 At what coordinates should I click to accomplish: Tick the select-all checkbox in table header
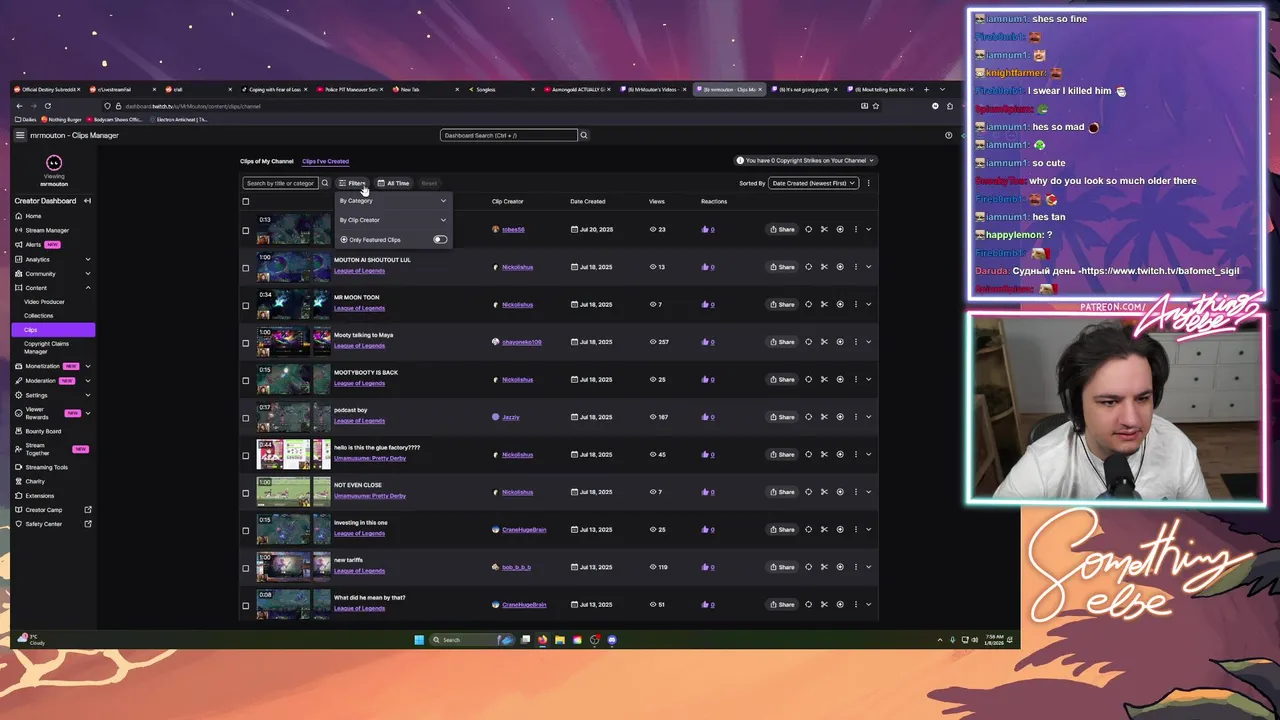(x=246, y=201)
